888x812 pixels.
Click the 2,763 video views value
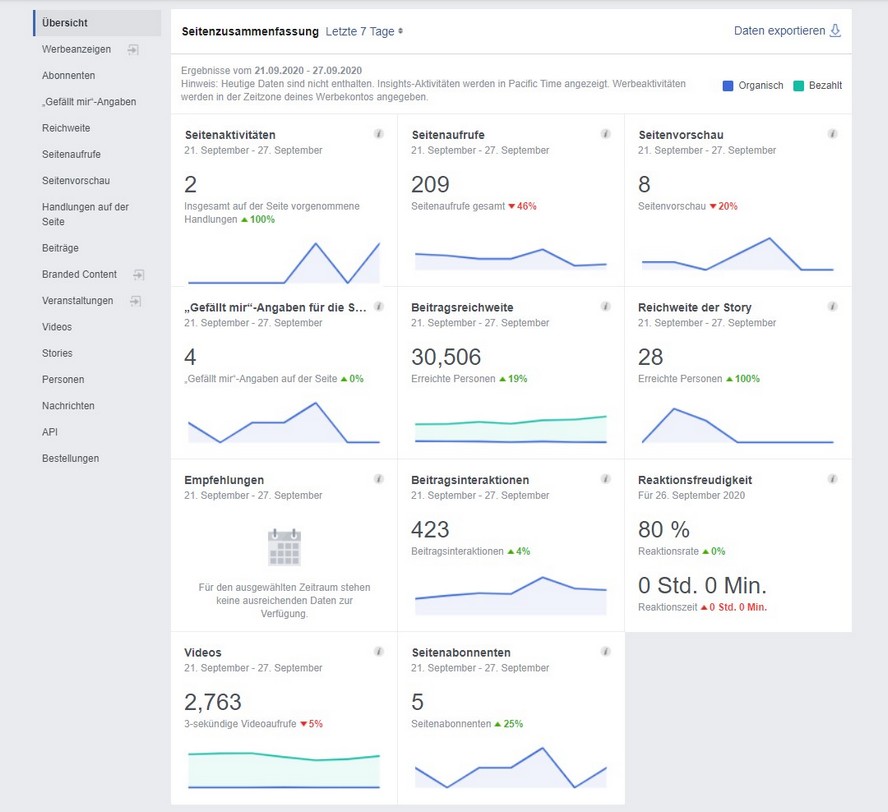point(213,702)
